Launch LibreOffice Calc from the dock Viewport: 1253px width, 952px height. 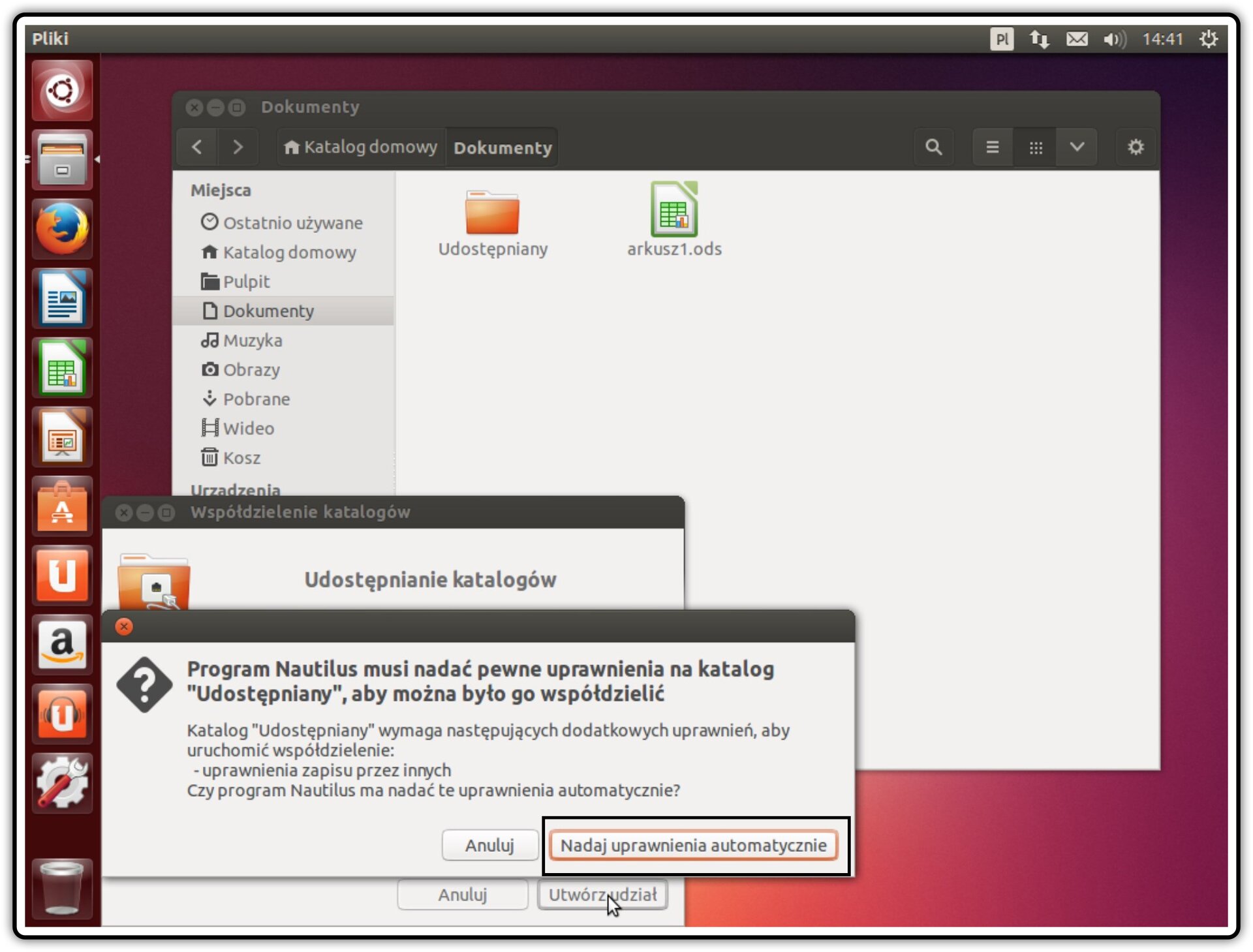tap(62, 368)
